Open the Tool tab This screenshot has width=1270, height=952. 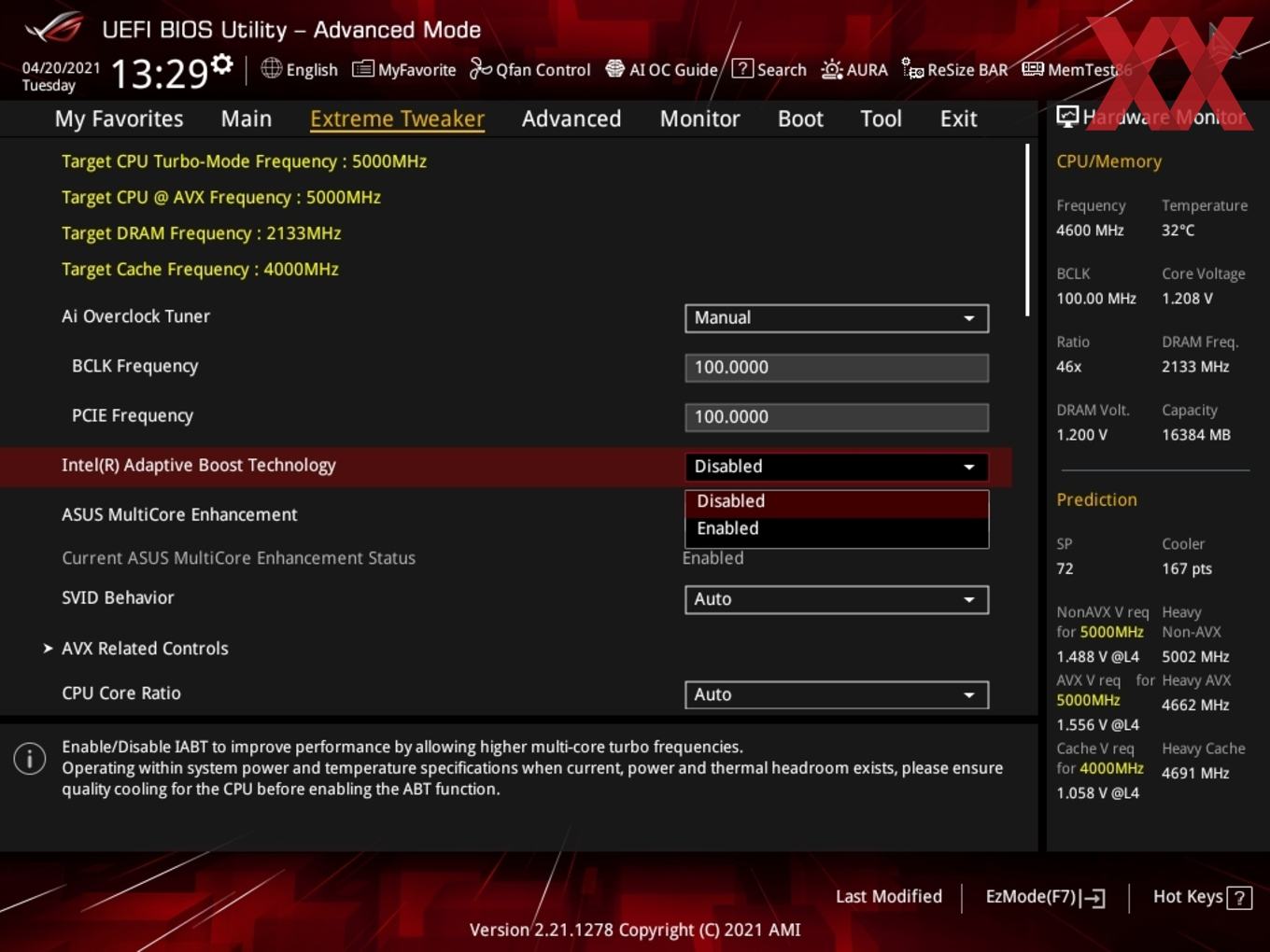pos(881,119)
